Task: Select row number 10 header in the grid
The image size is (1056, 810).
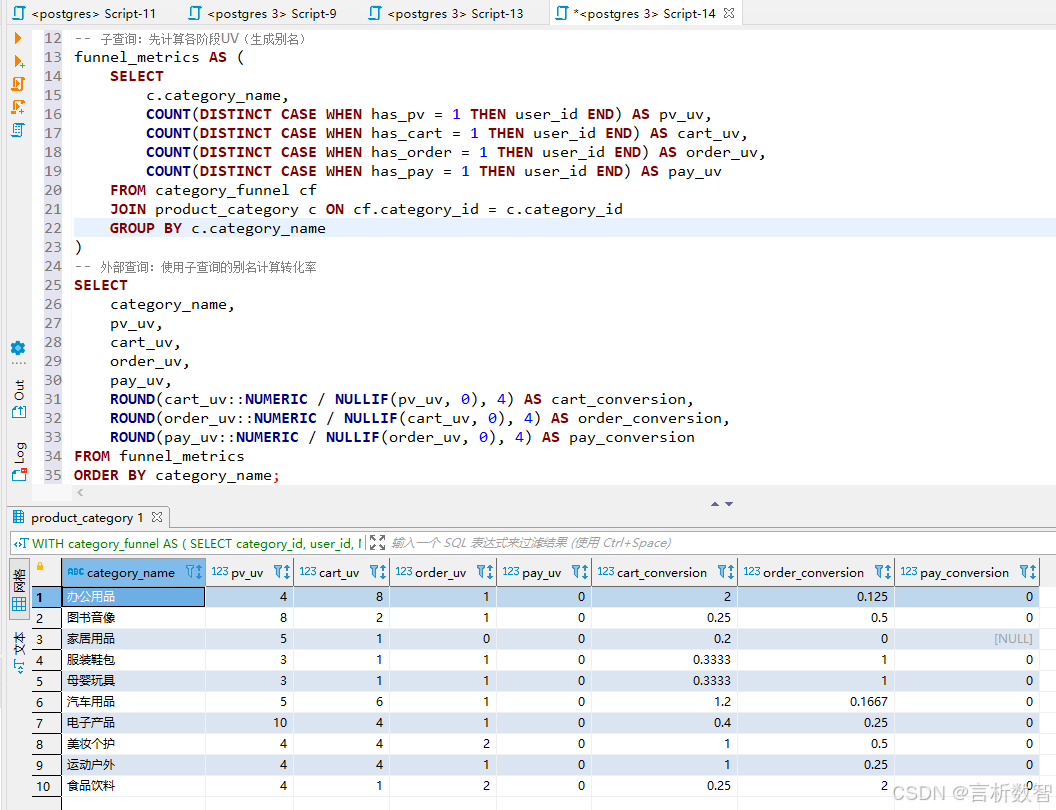Action: click(46, 786)
